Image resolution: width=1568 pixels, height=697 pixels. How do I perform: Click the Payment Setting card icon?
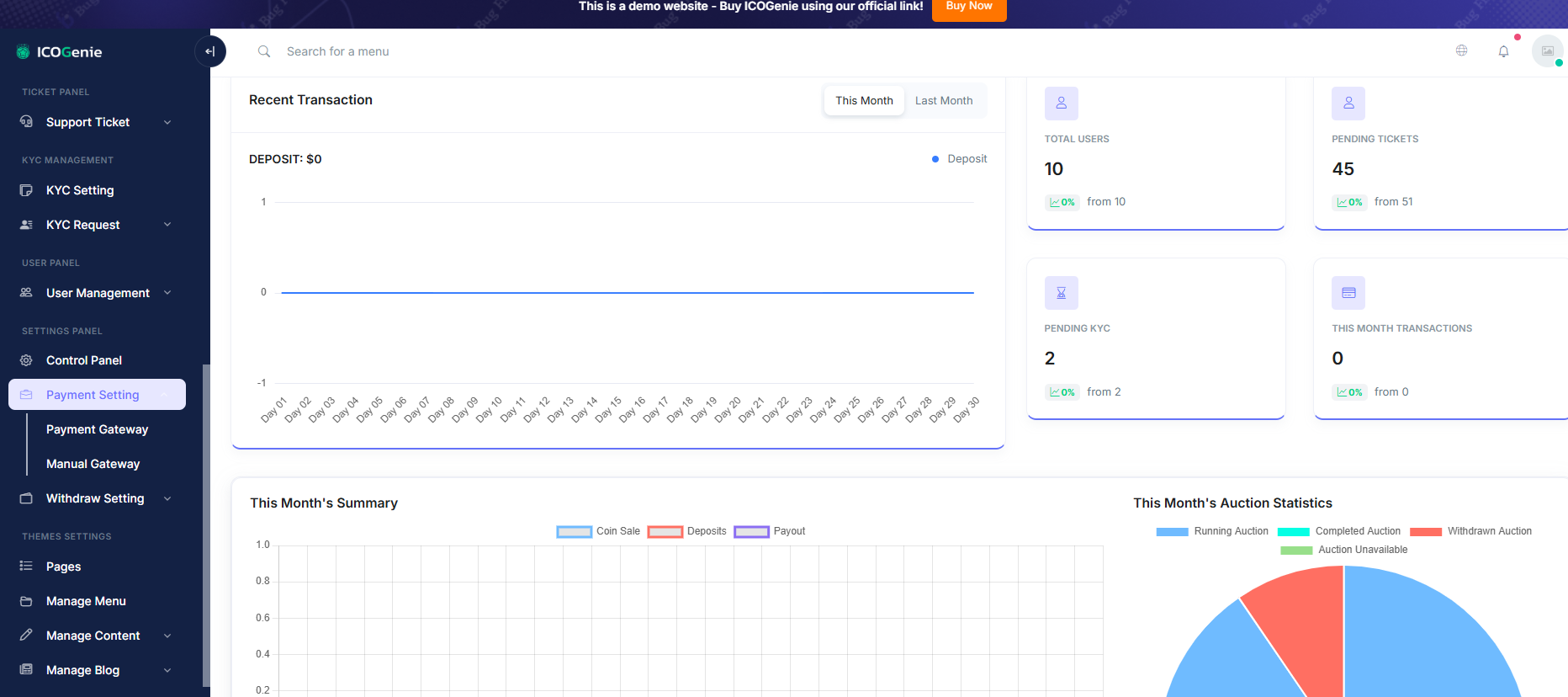click(x=26, y=395)
